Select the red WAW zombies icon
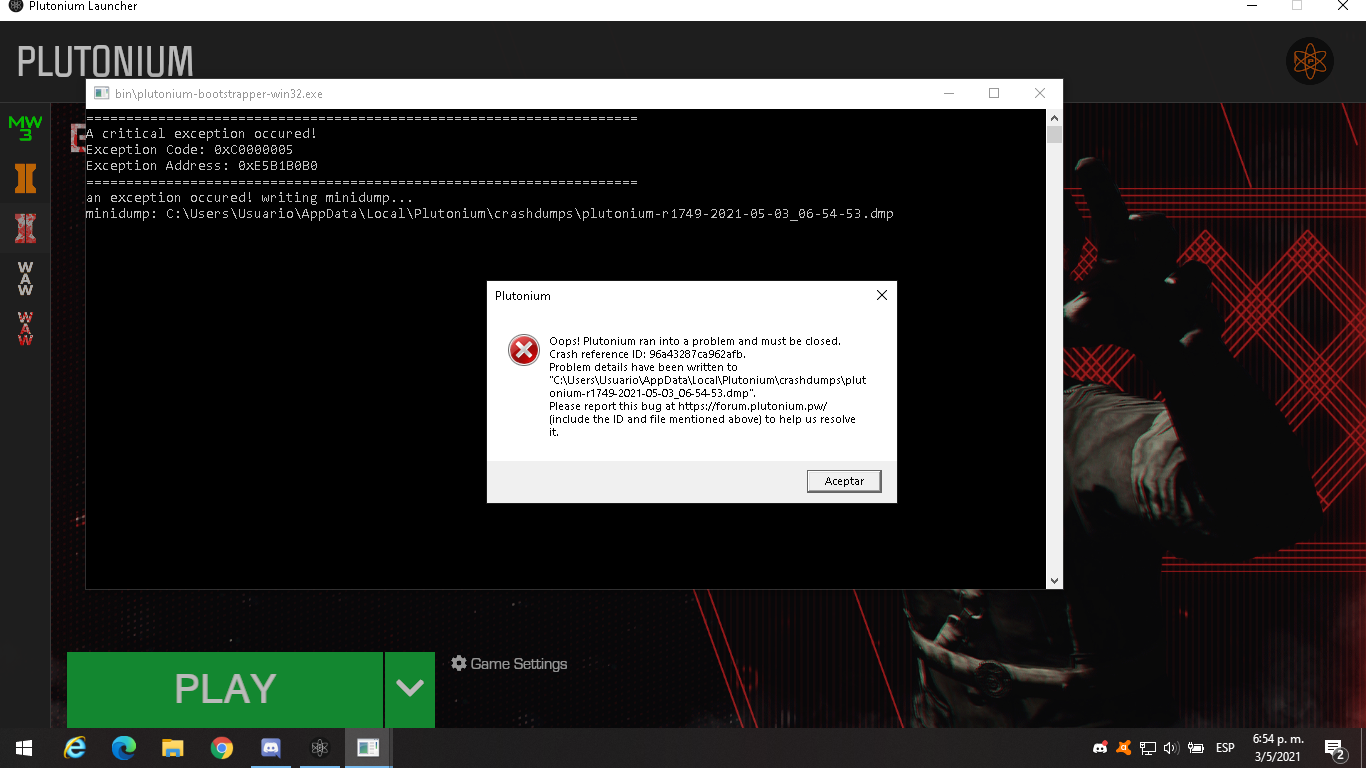Viewport: 1366px width, 768px height. pos(25,328)
